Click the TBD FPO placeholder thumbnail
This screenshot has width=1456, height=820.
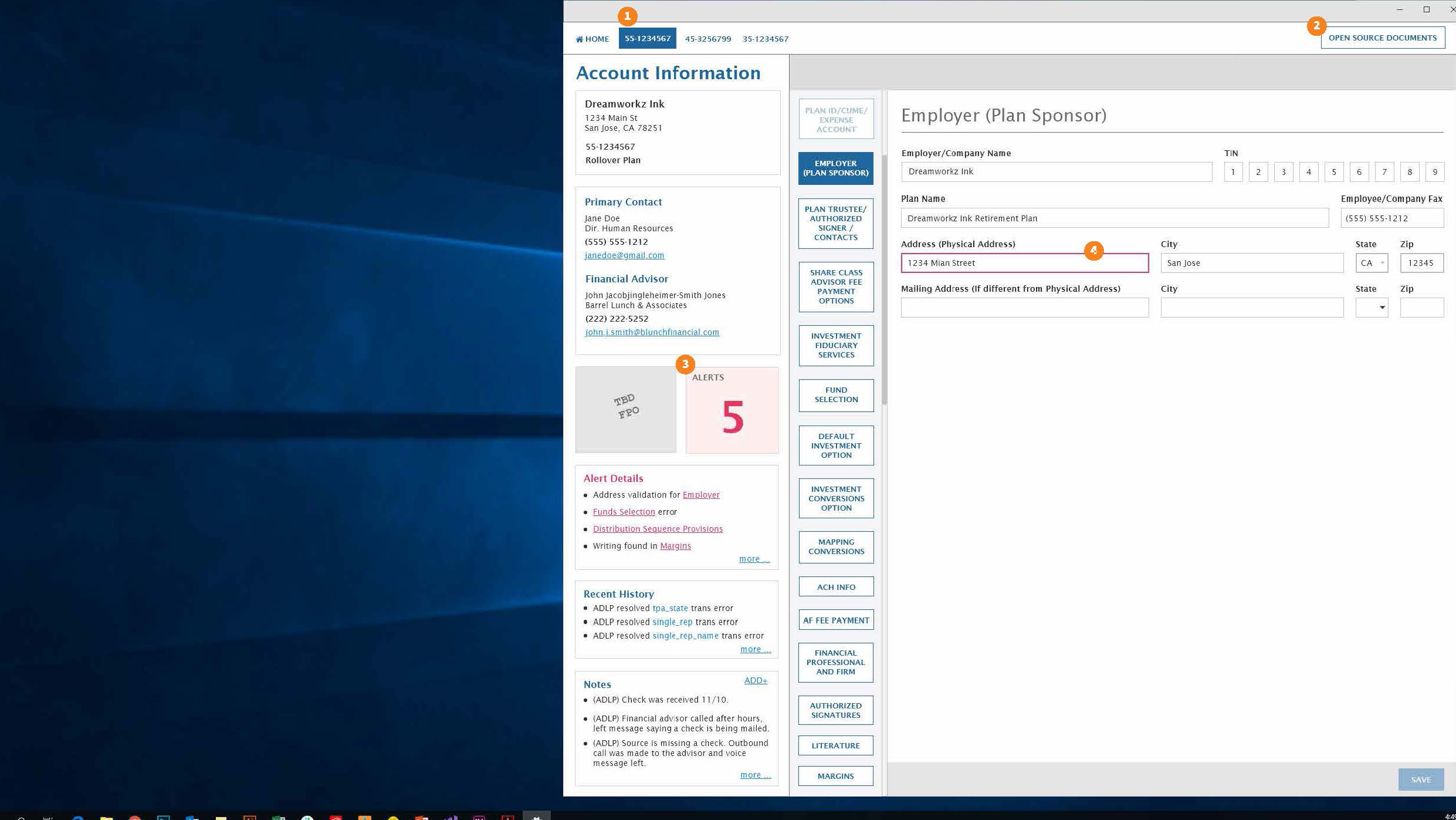pos(625,410)
